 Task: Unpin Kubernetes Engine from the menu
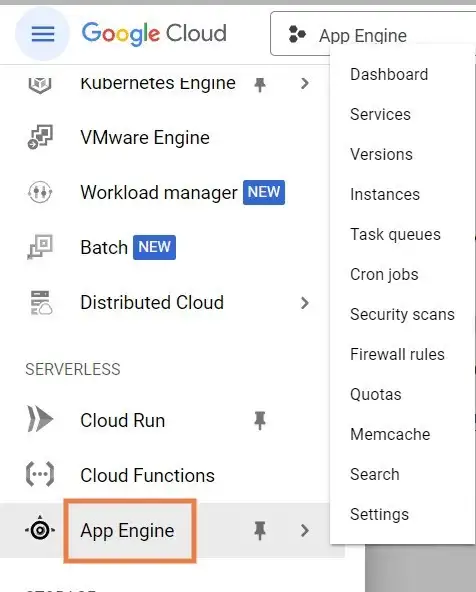[260, 85]
